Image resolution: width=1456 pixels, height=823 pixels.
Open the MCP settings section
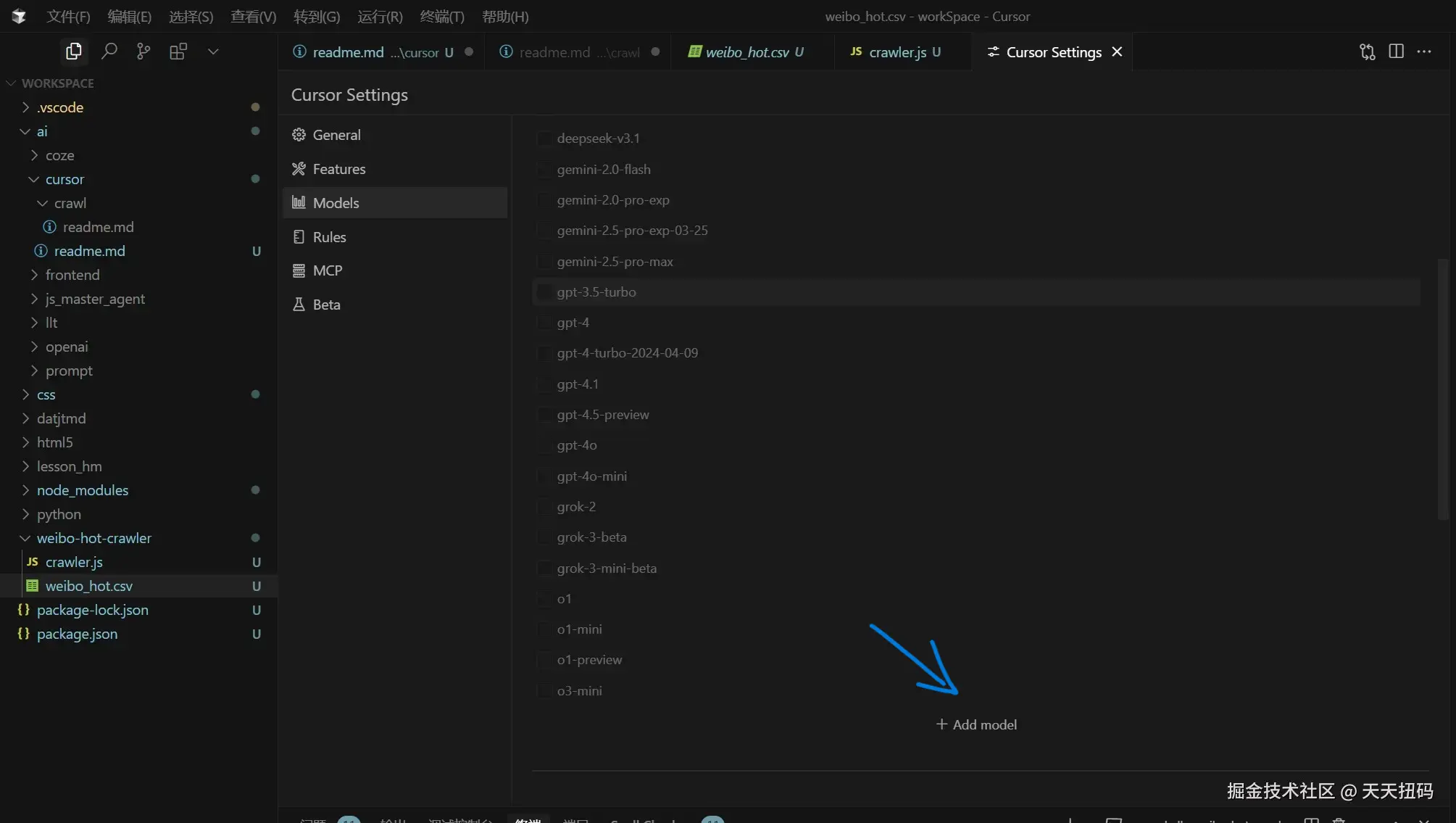[327, 270]
